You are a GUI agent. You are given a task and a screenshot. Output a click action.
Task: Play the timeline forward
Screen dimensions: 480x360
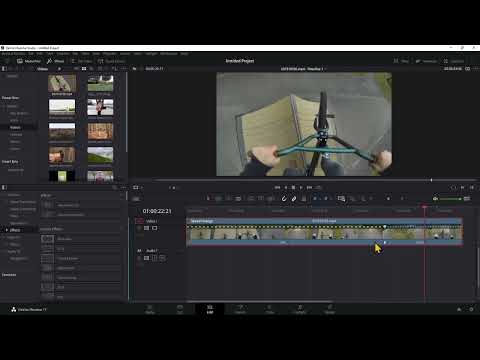click(x=301, y=187)
